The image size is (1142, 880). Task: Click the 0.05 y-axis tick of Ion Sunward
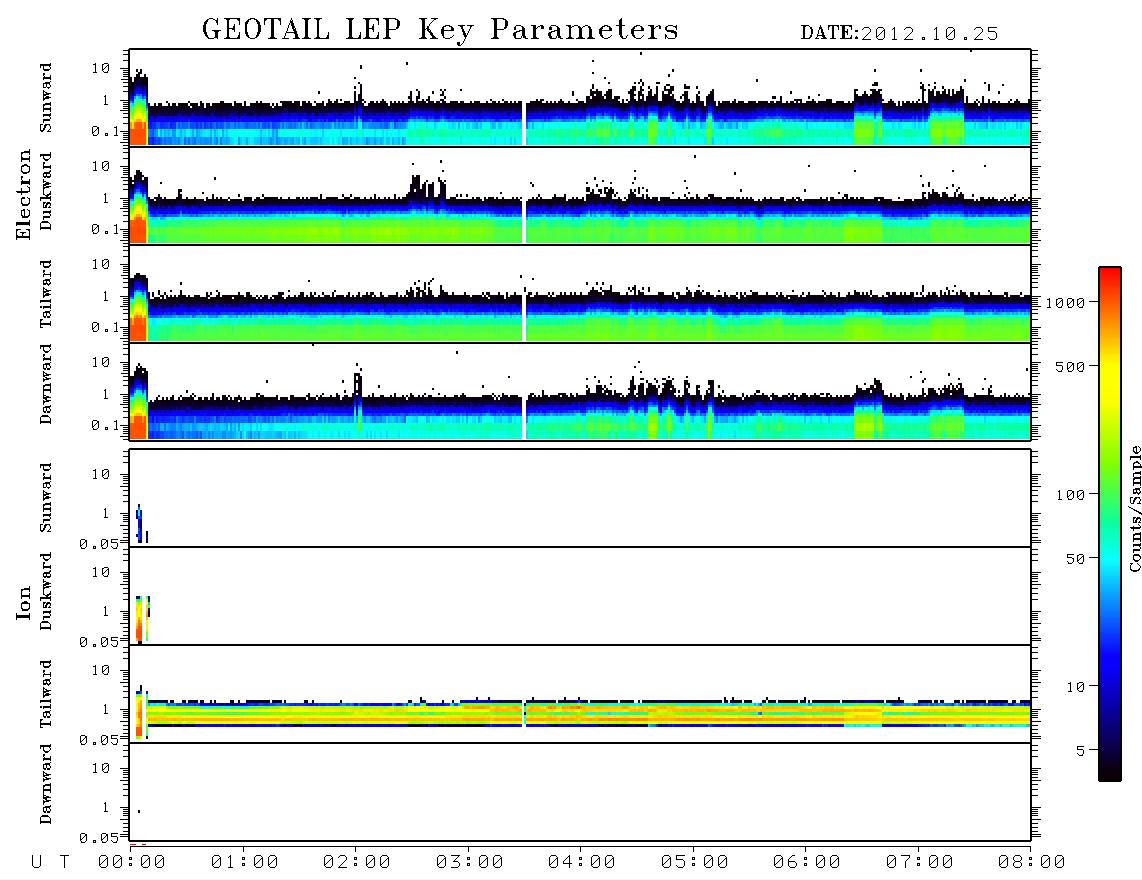[99, 544]
